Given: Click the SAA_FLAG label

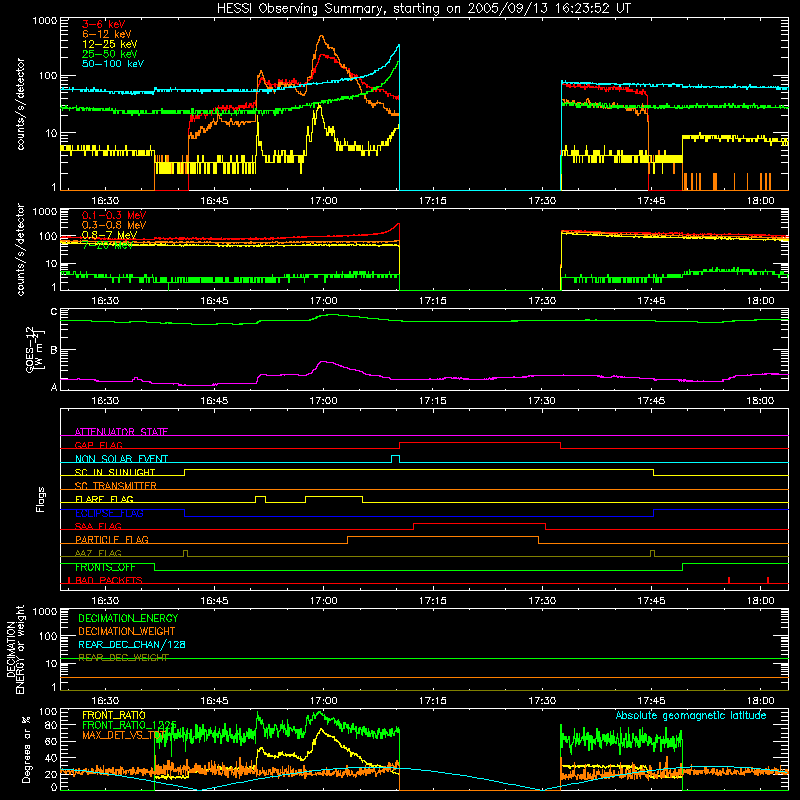Looking at the screenshot, I should click(x=98, y=526).
